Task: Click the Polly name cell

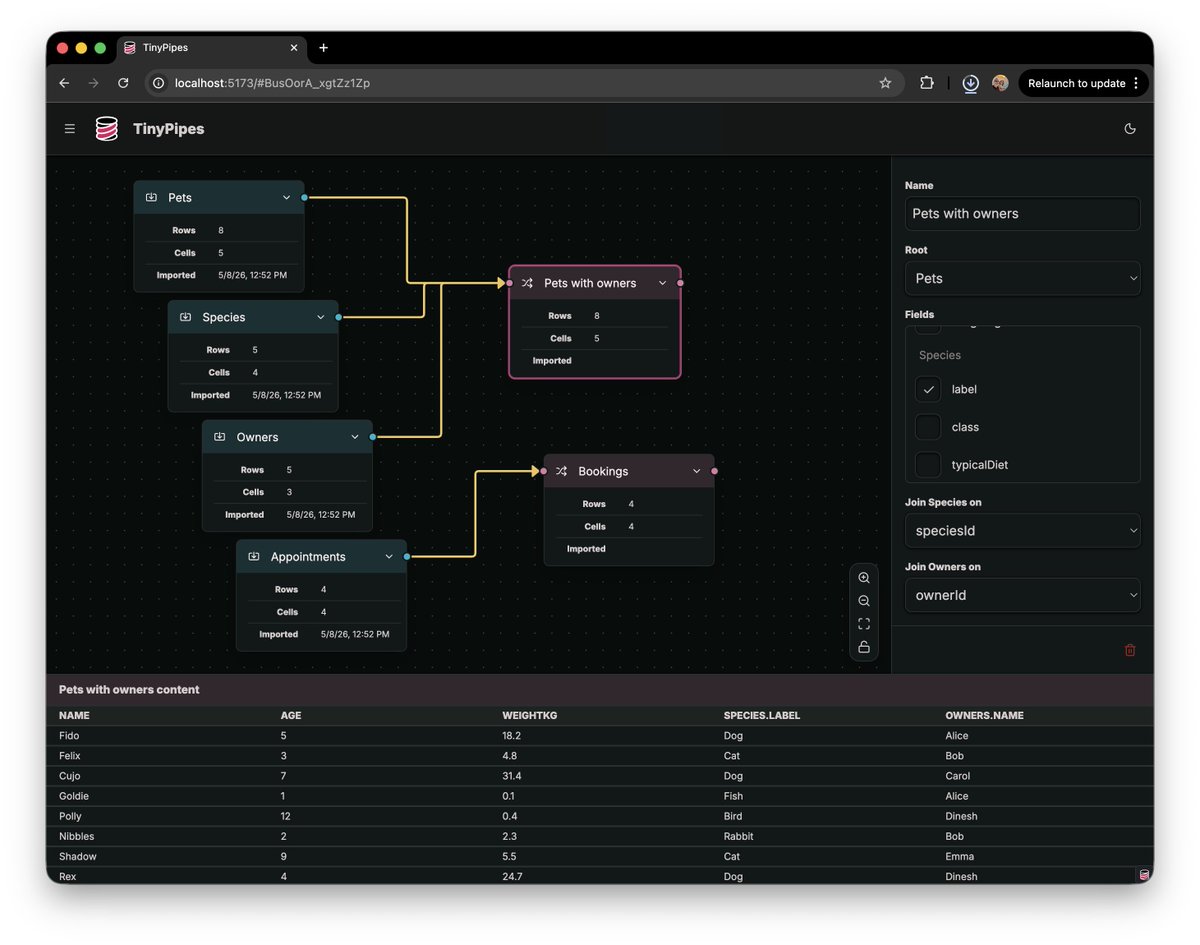Action: tap(70, 816)
